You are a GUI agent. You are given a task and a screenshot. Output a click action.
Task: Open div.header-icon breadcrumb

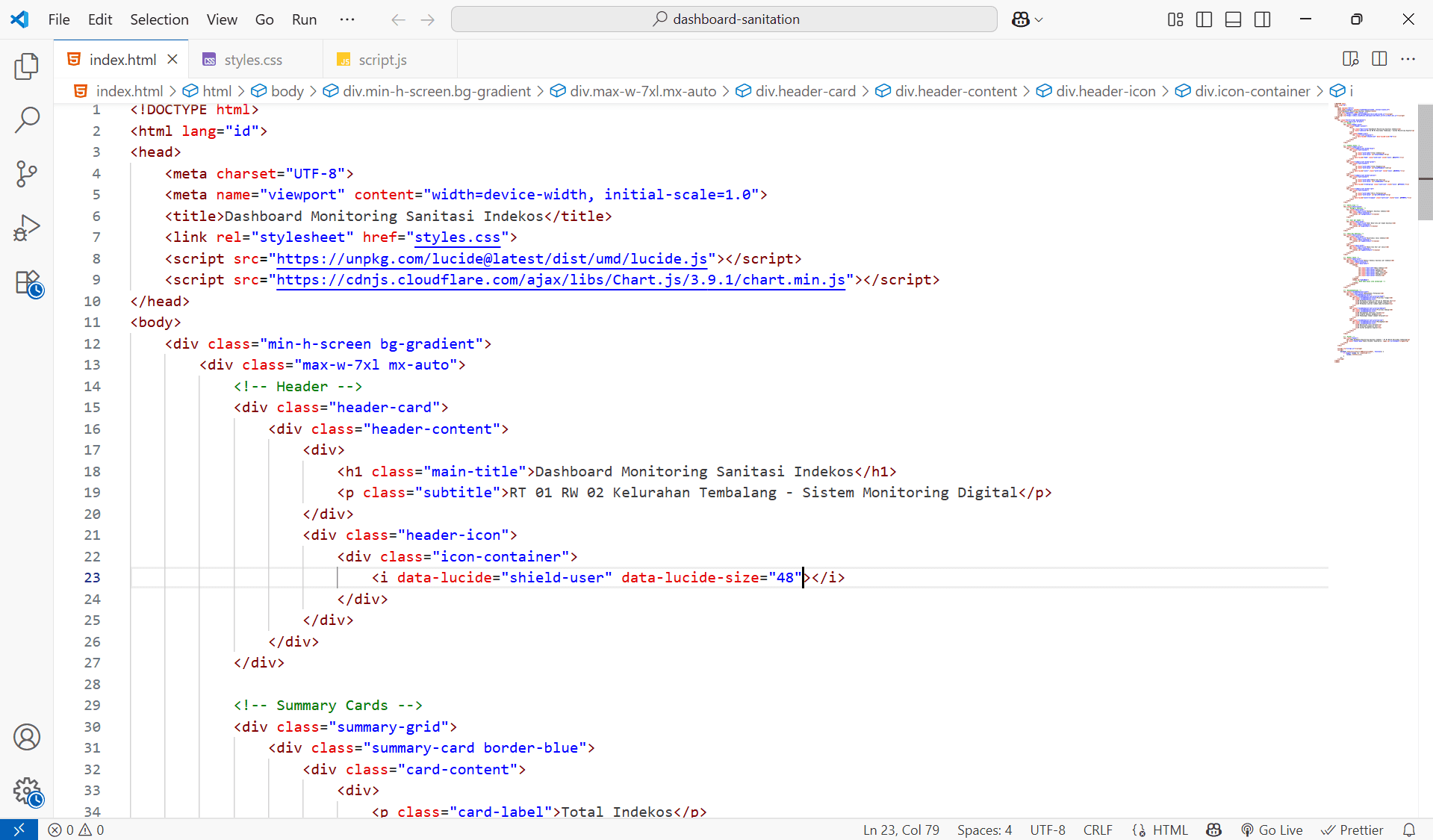[1096, 91]
